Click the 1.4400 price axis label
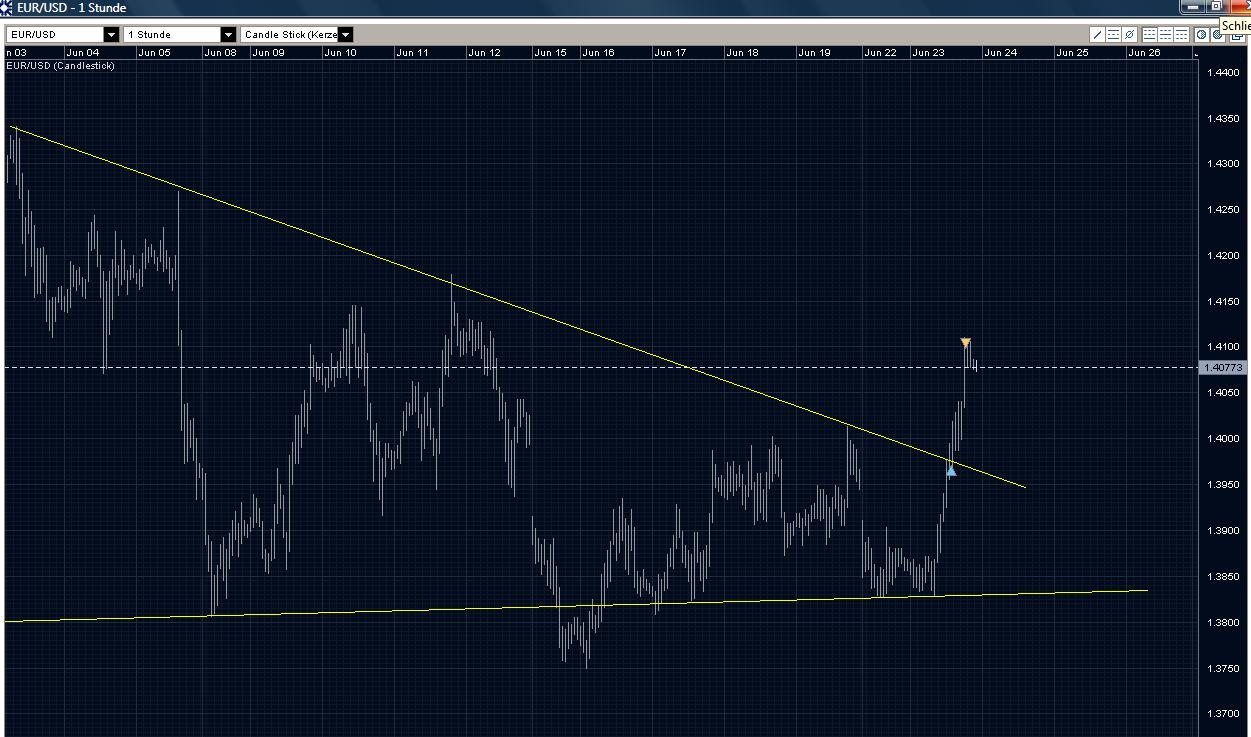Screen dimensions: 1251x737 coord(1225,73)
